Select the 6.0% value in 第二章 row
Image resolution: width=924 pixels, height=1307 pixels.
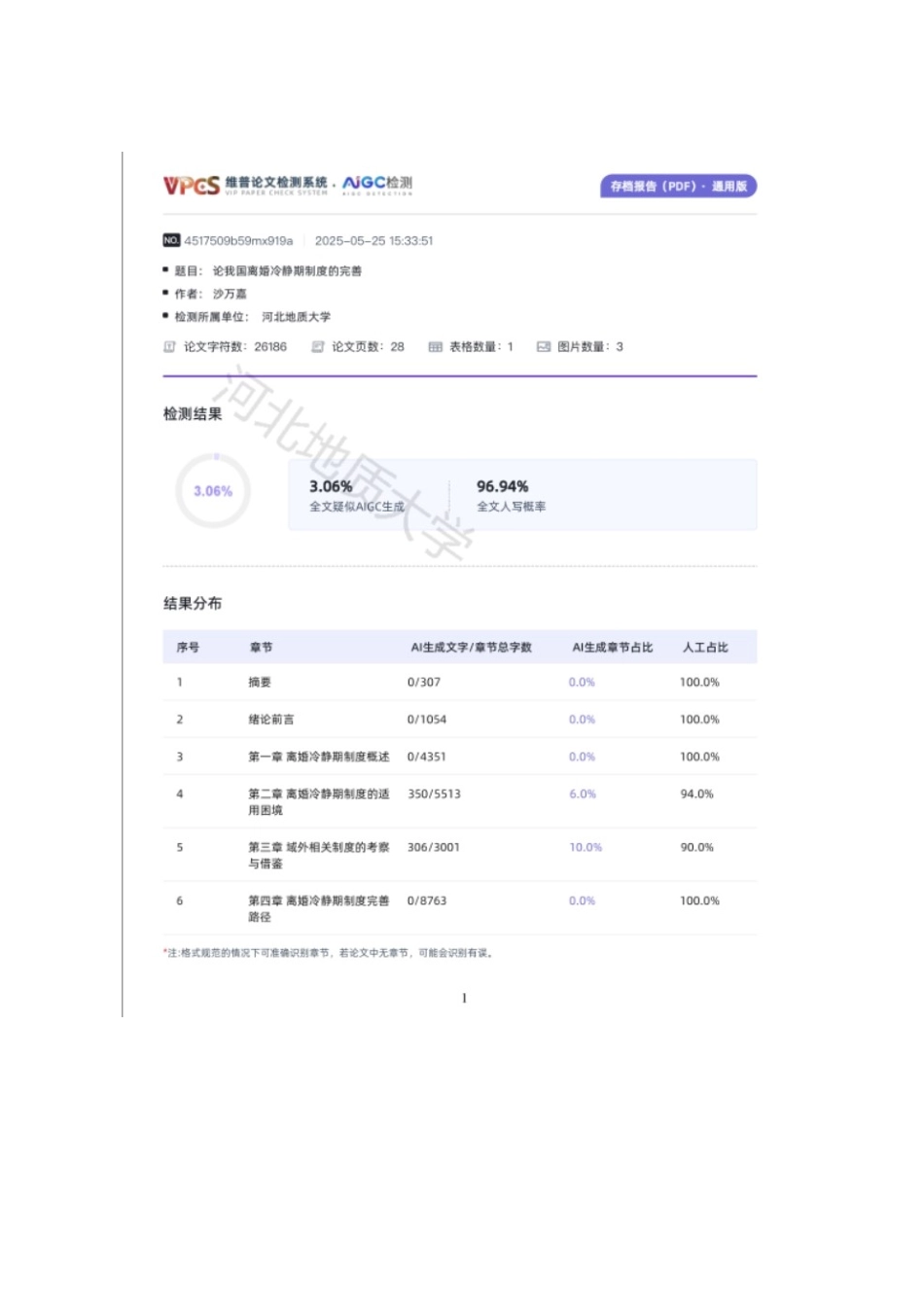(x=582, y=794)
